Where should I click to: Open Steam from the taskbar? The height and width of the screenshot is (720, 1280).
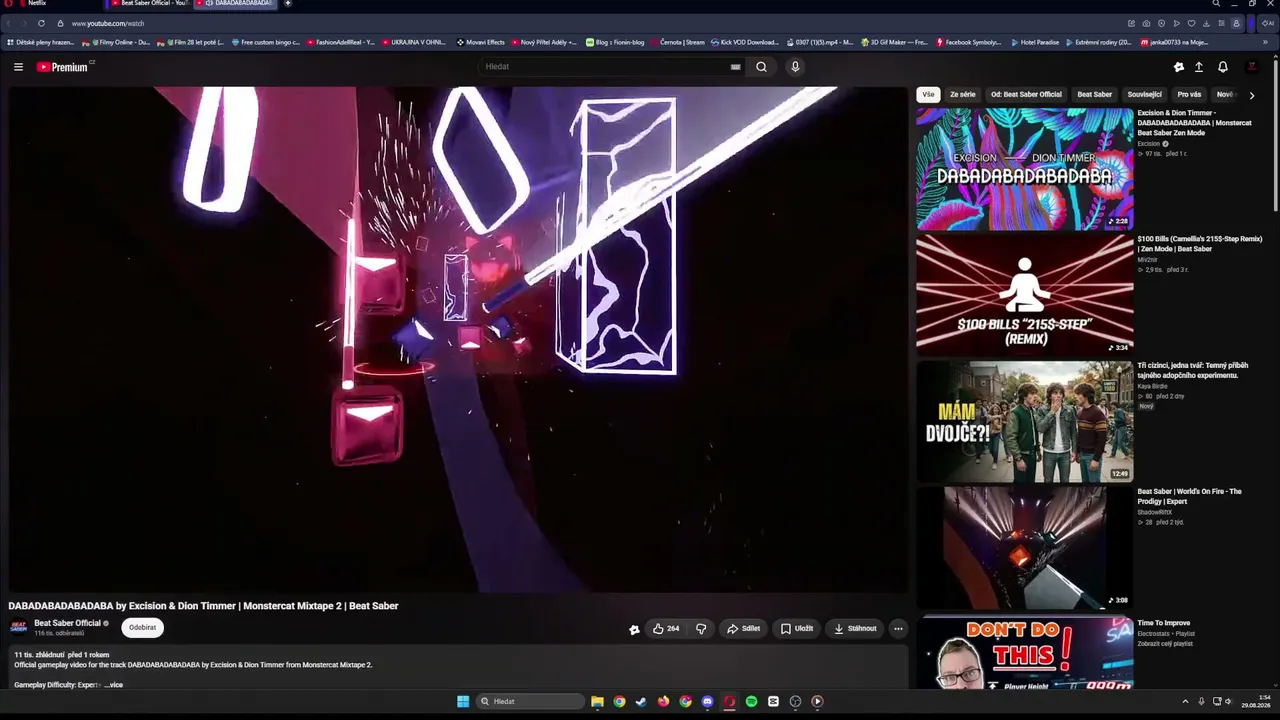641,701
